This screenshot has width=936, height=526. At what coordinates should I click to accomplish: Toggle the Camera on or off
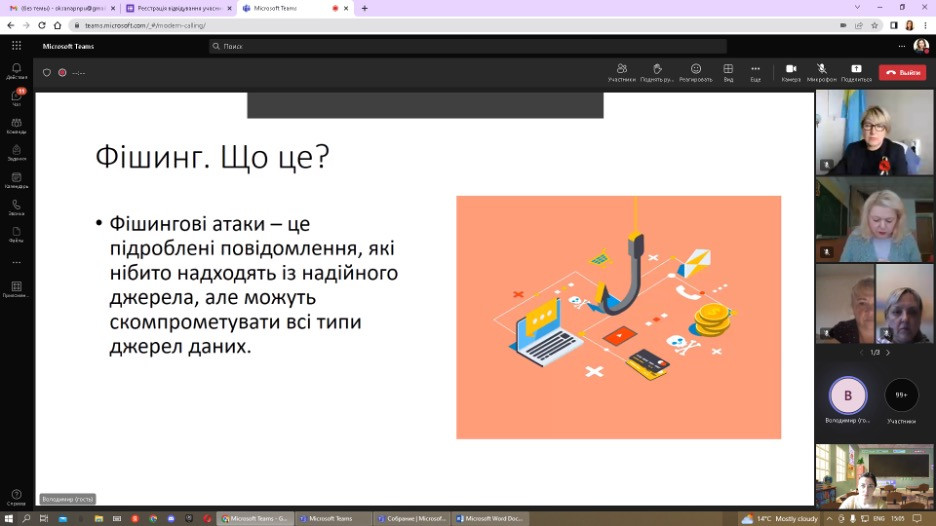point(791,72)
